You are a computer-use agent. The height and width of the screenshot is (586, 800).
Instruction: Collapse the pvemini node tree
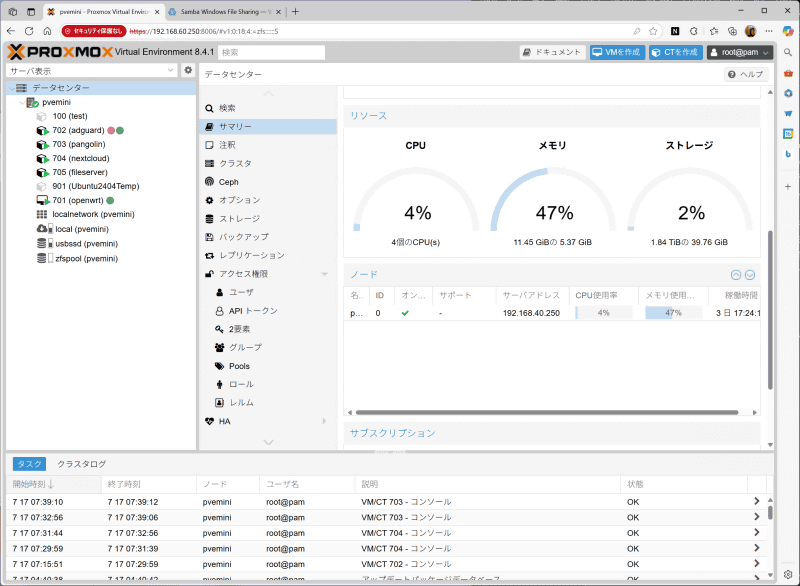(x=22, y=103)
